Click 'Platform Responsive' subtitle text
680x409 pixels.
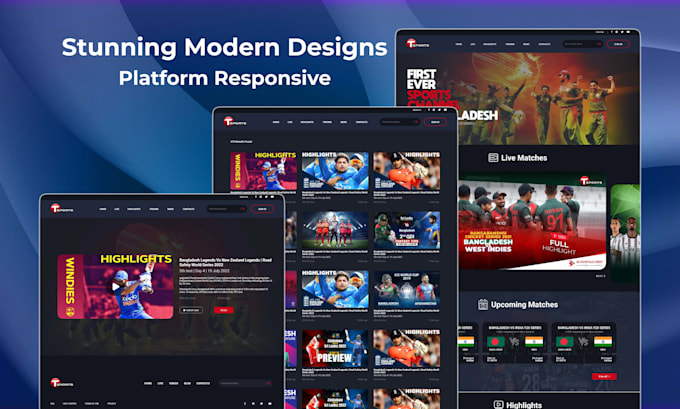pyautogui.click(x=225, y=78)
